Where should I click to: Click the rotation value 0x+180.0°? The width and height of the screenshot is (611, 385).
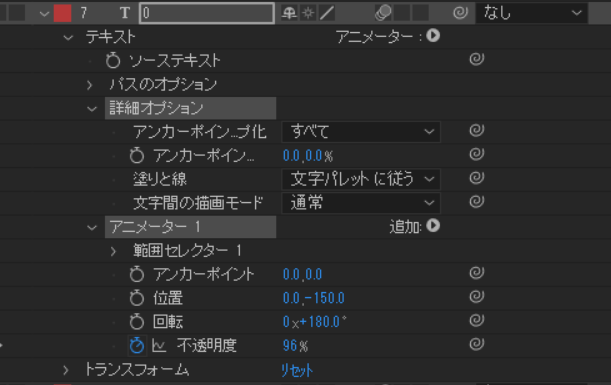click(x=315, y=322)
